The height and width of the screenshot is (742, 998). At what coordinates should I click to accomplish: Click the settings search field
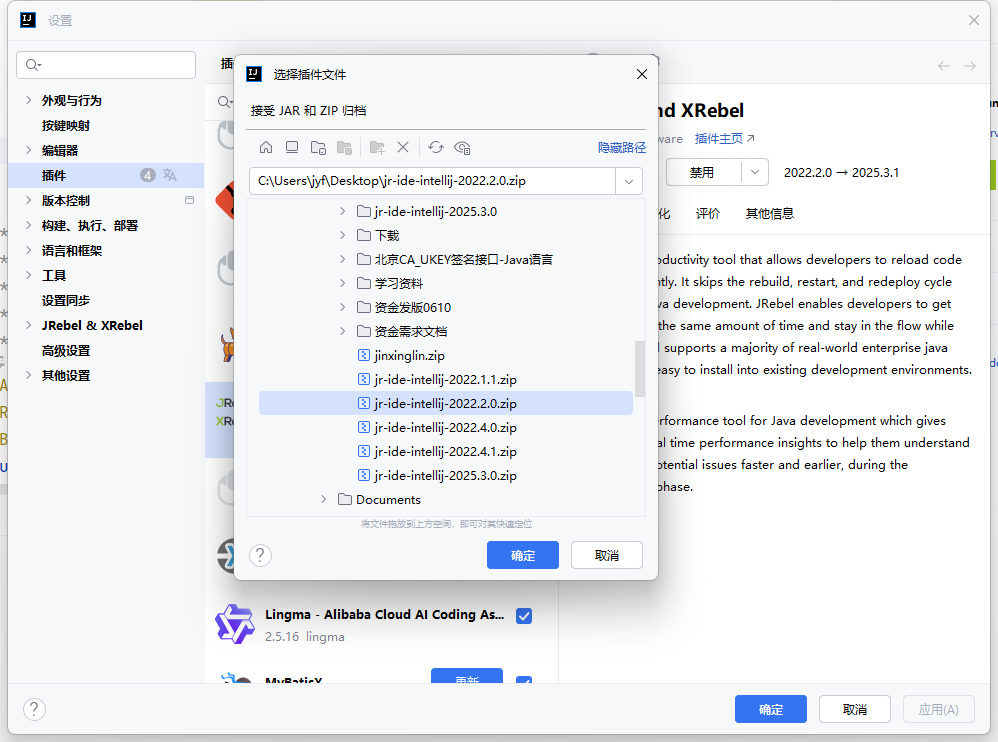tap(106, 65)
